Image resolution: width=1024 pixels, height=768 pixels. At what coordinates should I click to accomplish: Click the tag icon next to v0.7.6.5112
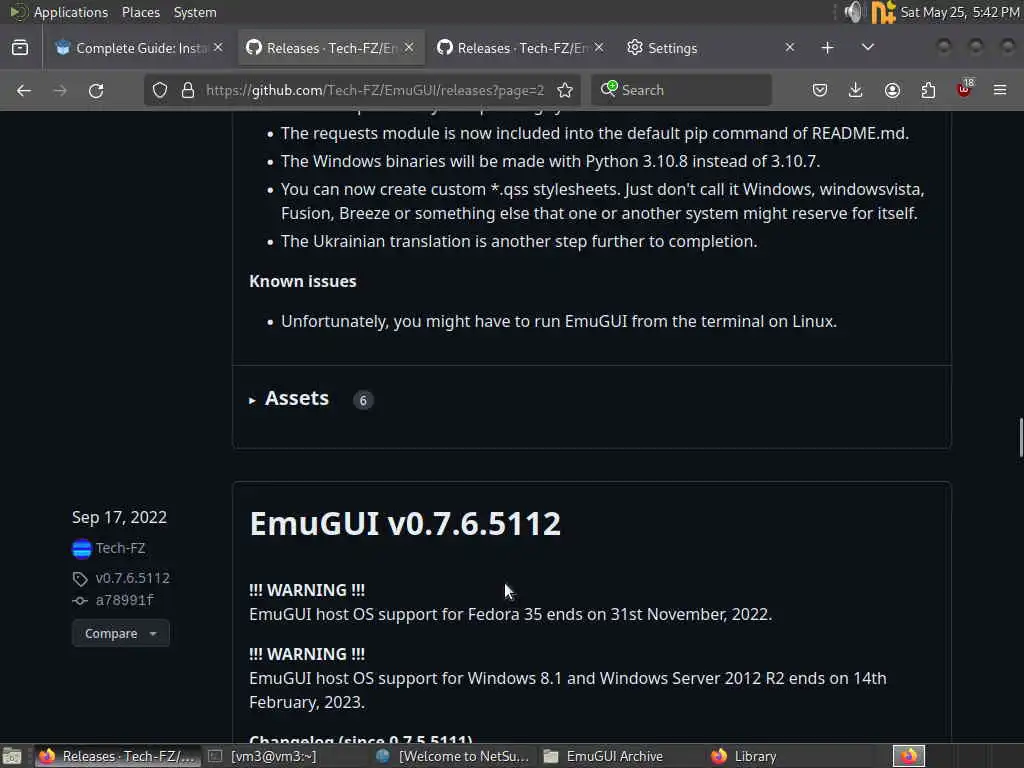tap(80, 579)
